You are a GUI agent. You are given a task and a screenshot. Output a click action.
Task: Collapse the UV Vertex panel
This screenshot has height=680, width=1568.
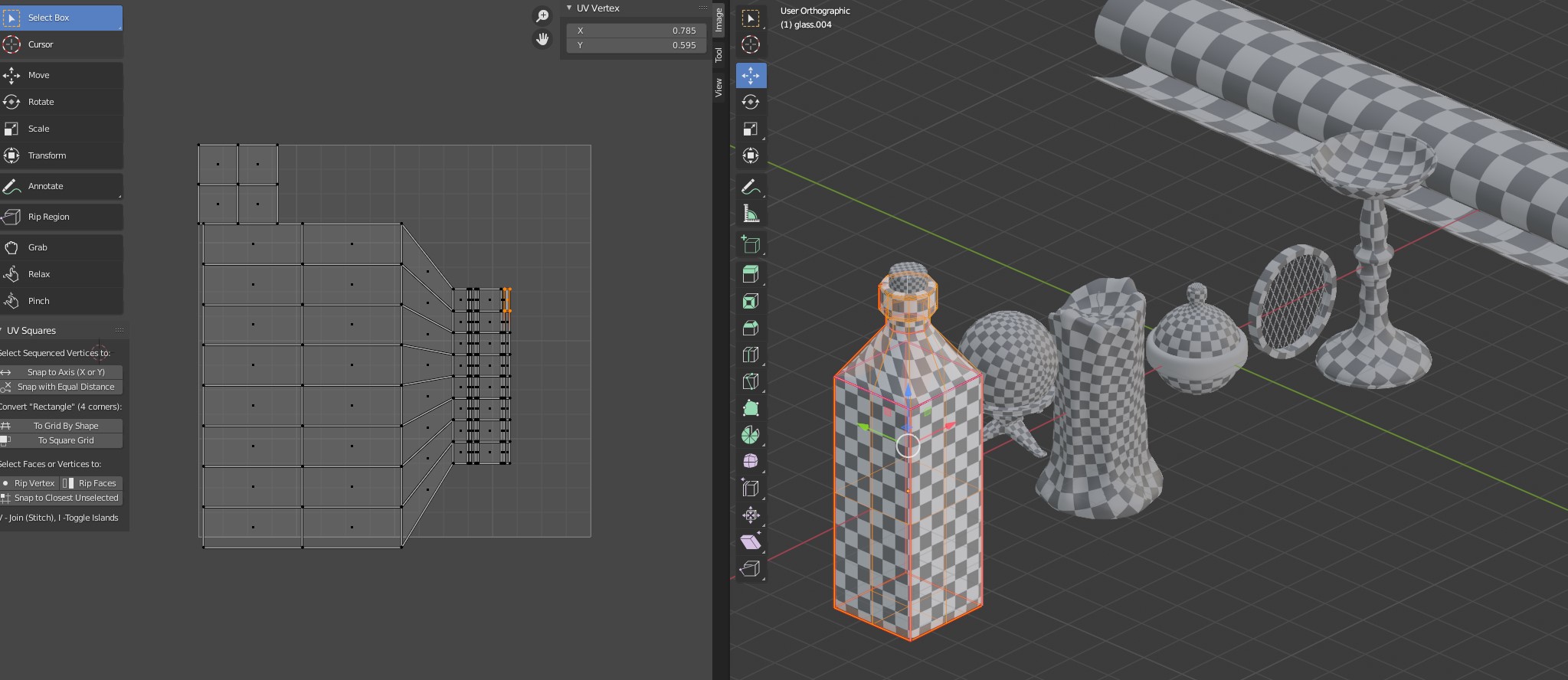[569, 8]
